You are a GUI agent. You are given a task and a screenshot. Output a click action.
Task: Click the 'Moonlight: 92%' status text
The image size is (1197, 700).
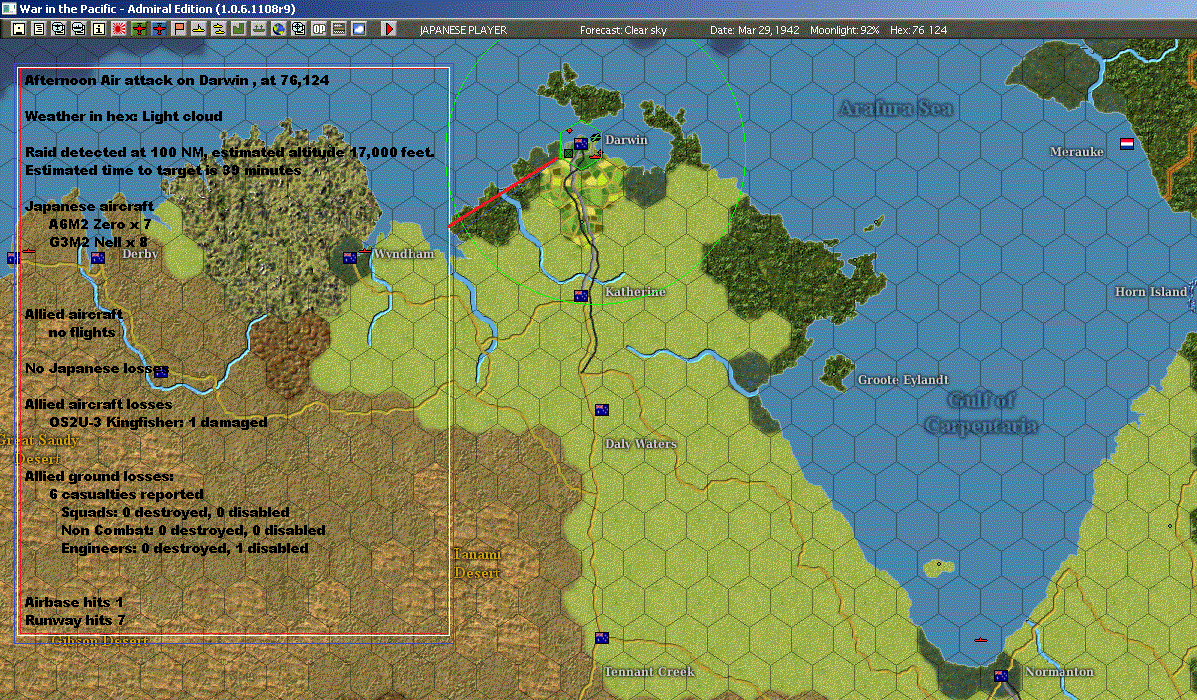tap(844, 30)
